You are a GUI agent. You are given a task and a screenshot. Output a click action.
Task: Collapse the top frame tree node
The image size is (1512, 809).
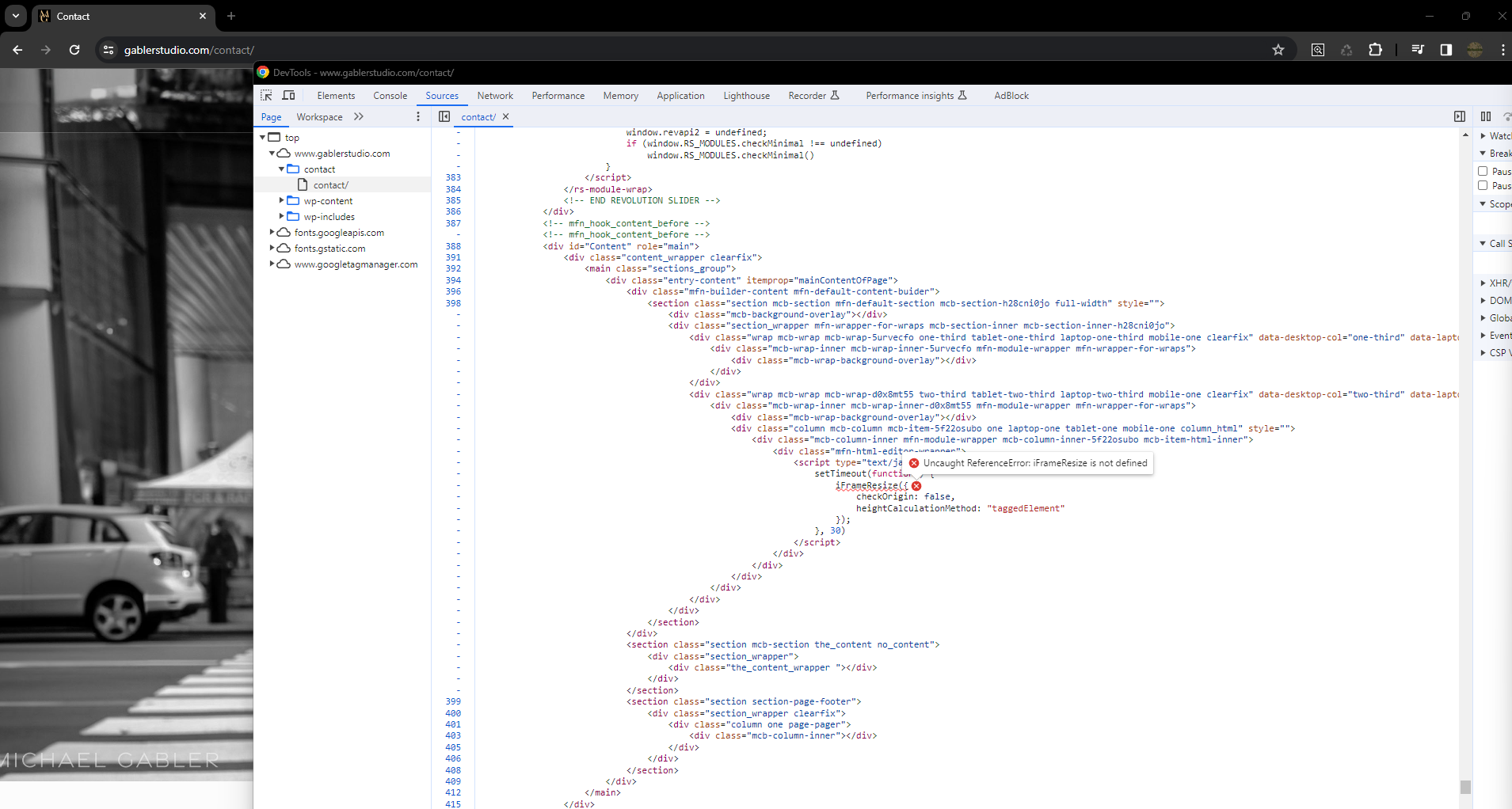(x=262, y=137)
